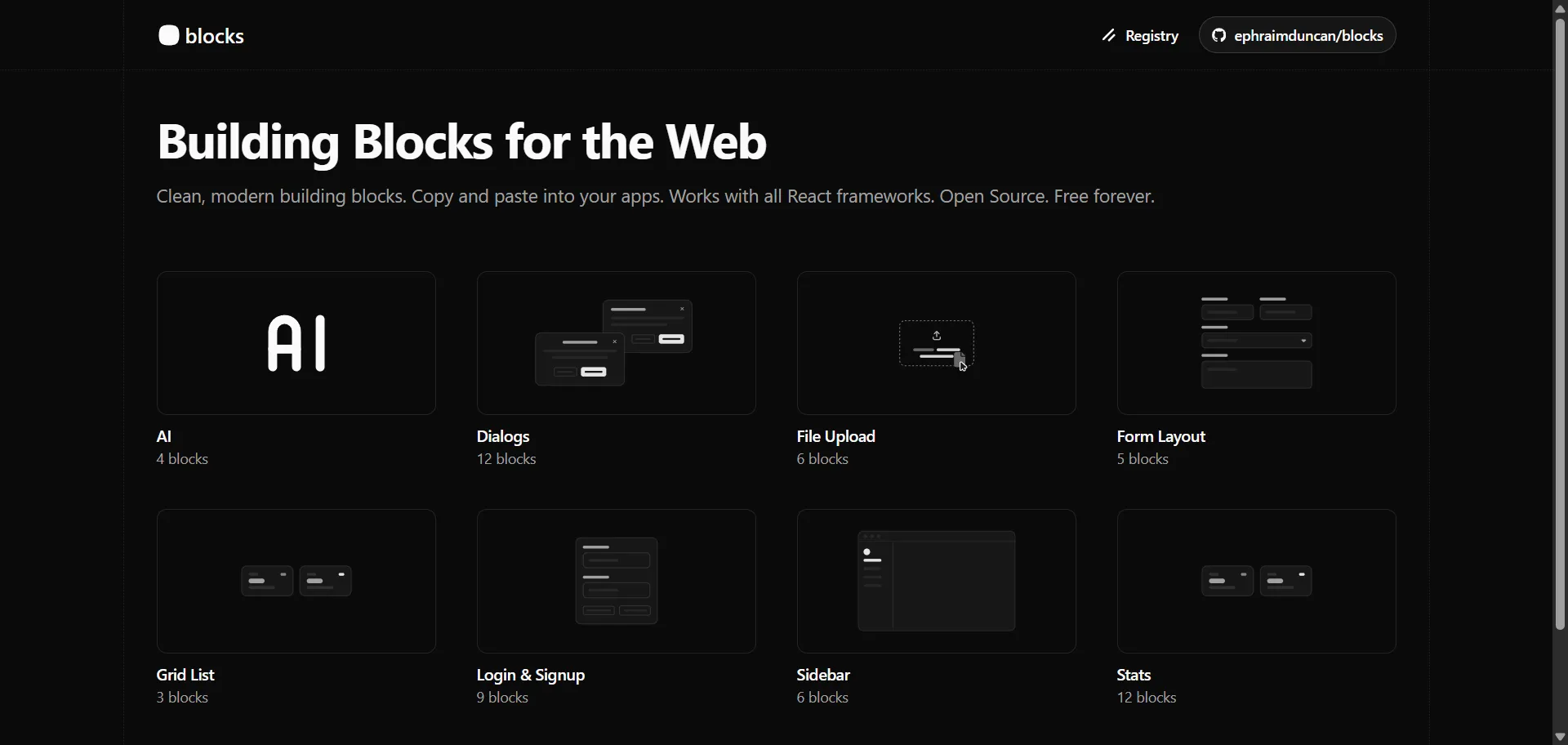Click the Login & Signup category title

[x=531, y=676]
